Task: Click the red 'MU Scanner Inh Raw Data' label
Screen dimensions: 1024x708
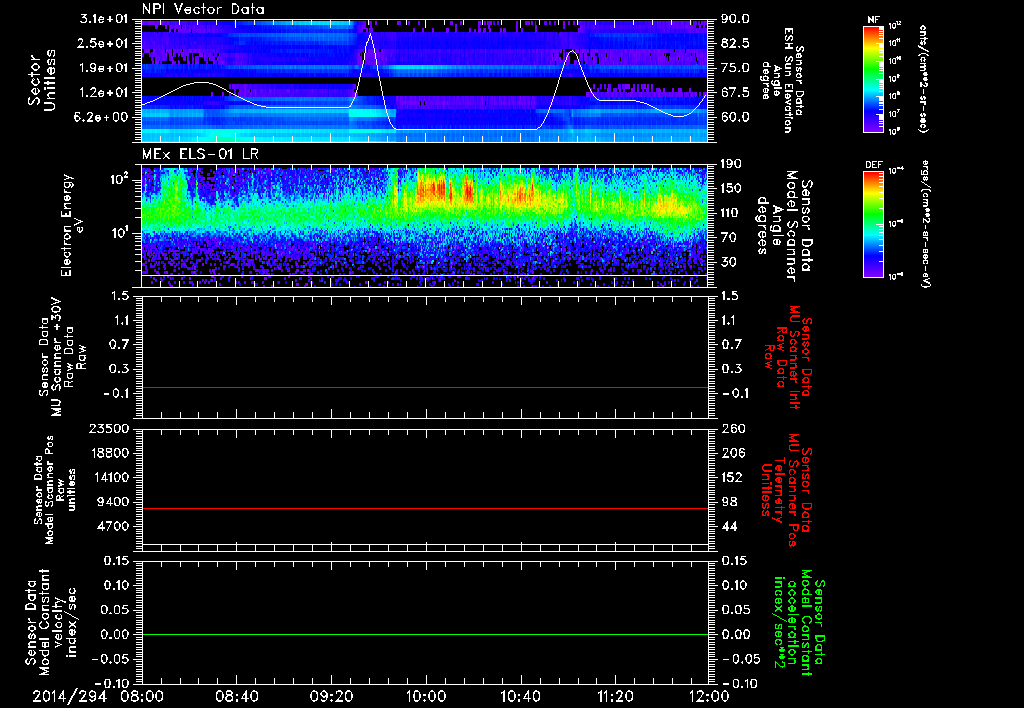Action: tap(786, 357)
